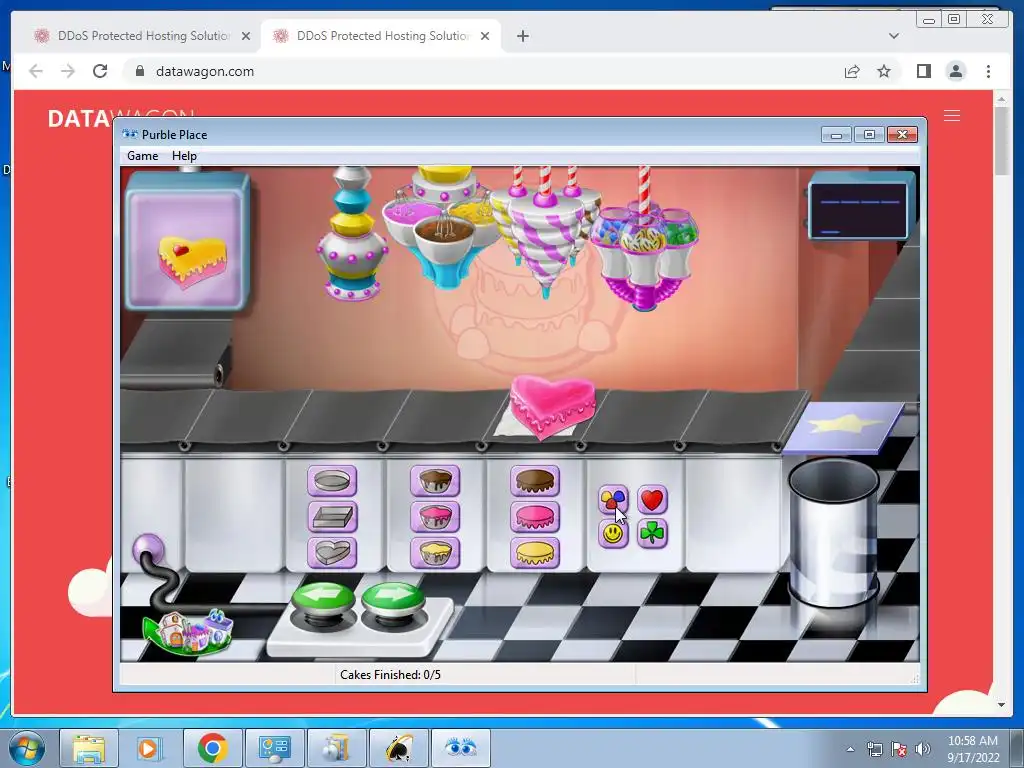Bookmark this page with the star
Viewport: 1024px width, 768px height.
coord(884,71)
